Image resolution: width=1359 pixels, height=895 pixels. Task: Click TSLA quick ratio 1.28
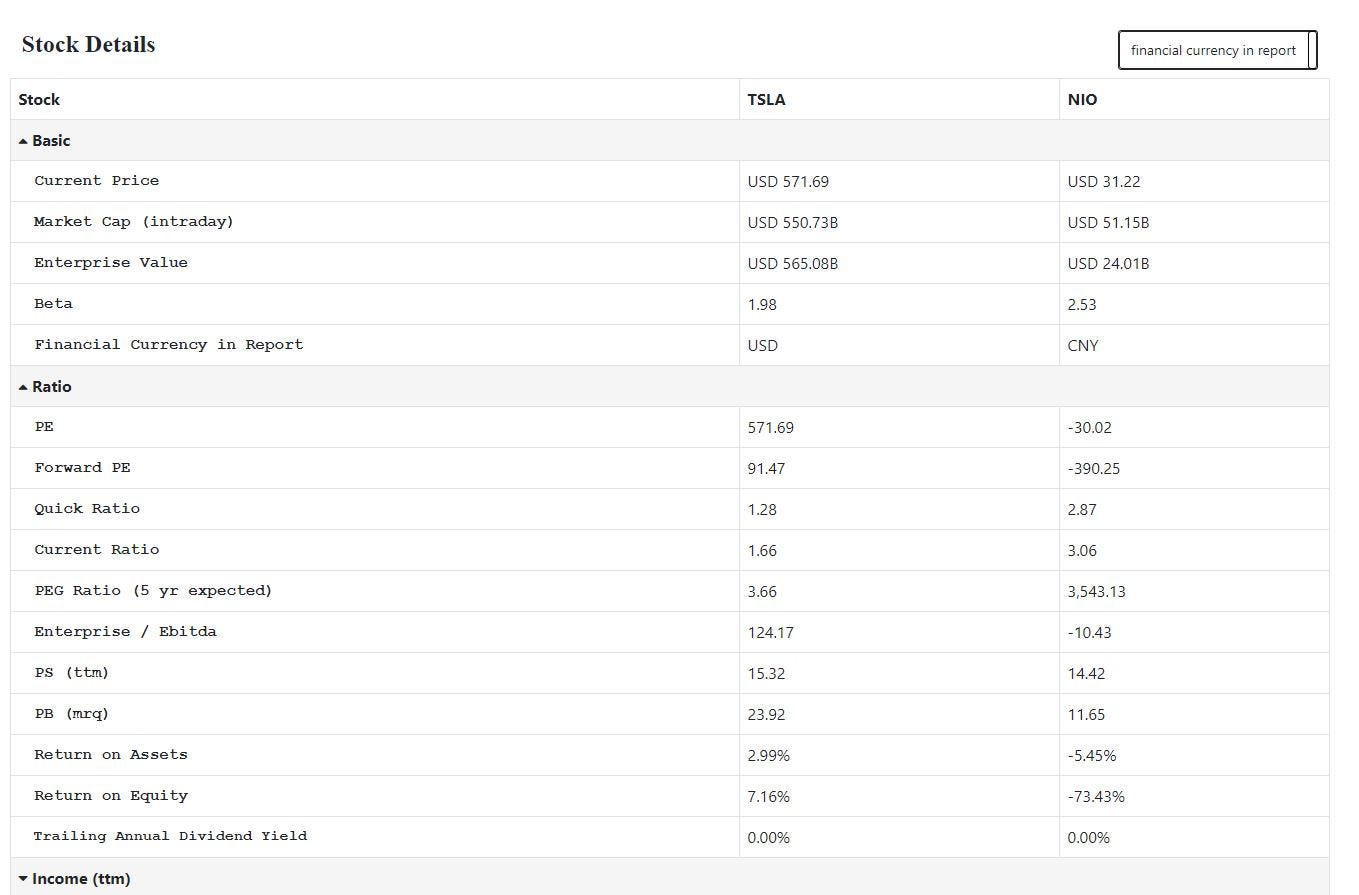(x=762, y=510)
